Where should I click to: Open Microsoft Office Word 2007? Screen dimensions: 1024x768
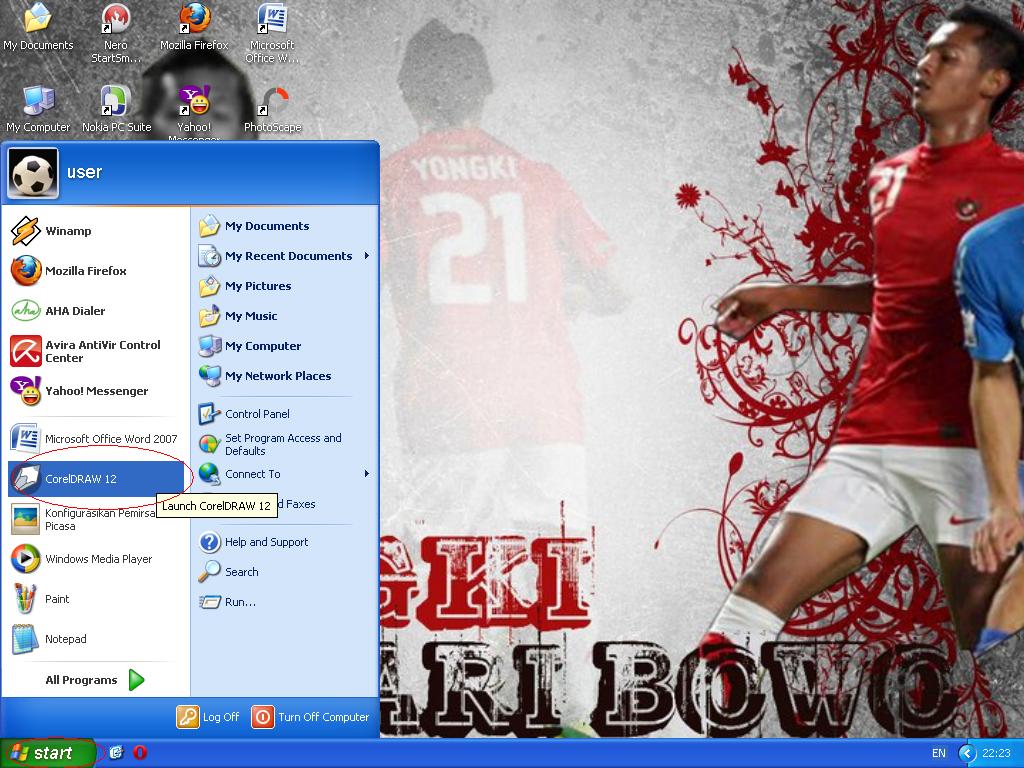tap(96, 439)
